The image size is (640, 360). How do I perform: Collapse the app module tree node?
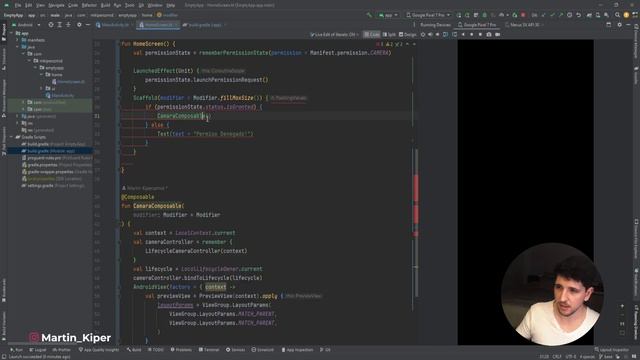click(x=12, y=33)
